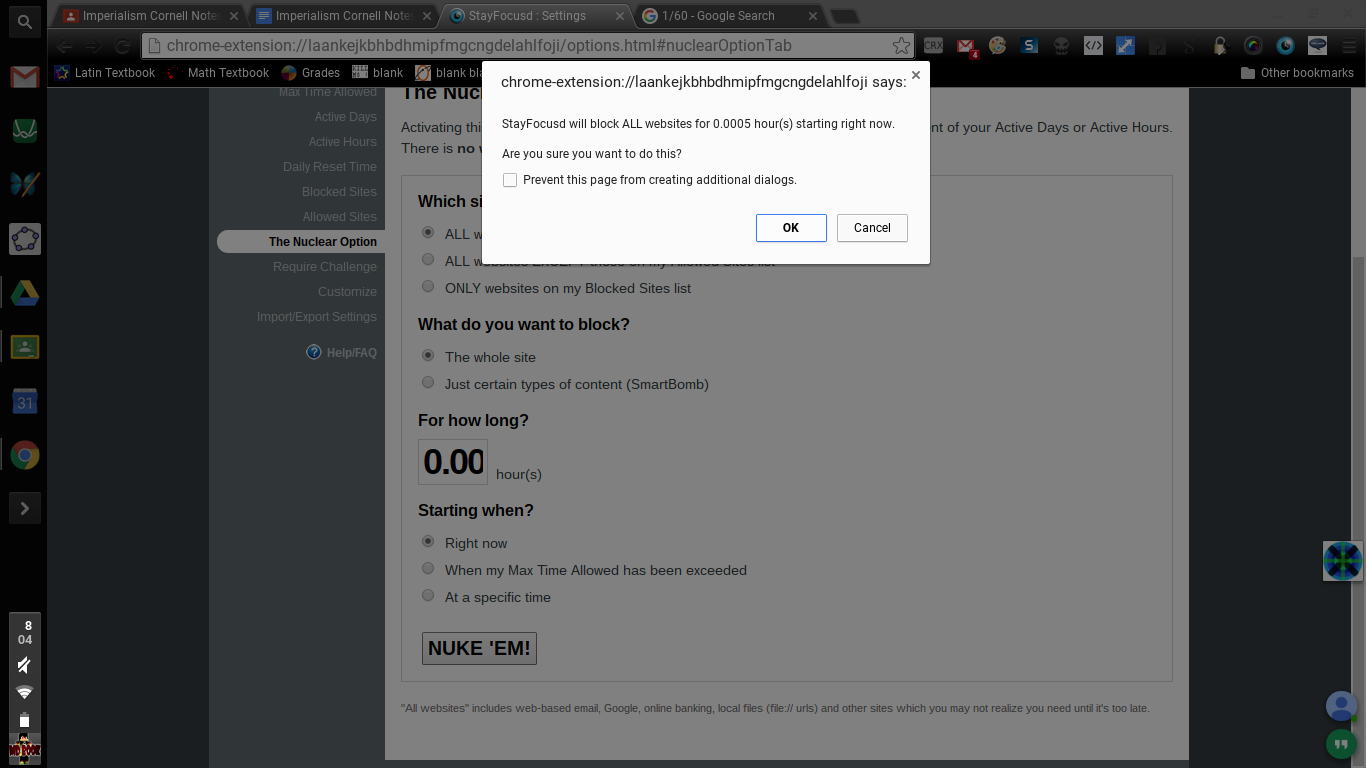Open 'Require Challenge' in the sidebar

tap(324, 267)
